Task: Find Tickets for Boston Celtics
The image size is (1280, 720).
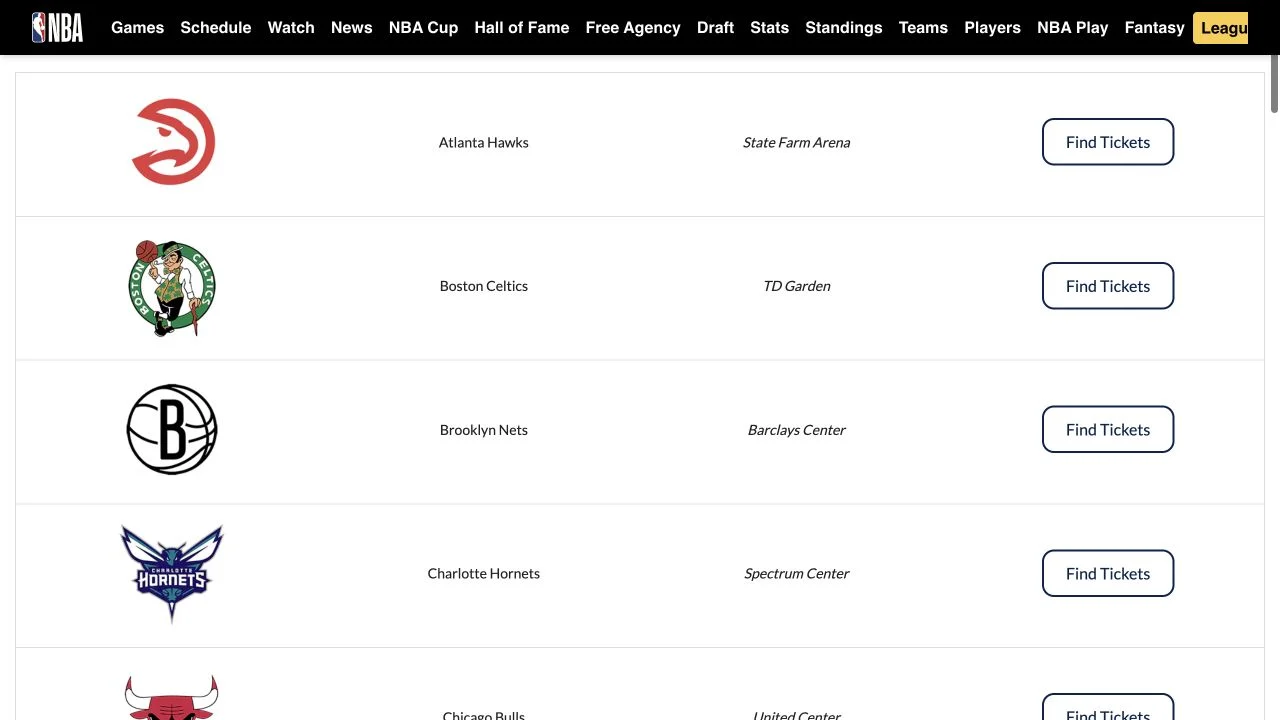Action: pyautogui.click(x=1108, y=286)
